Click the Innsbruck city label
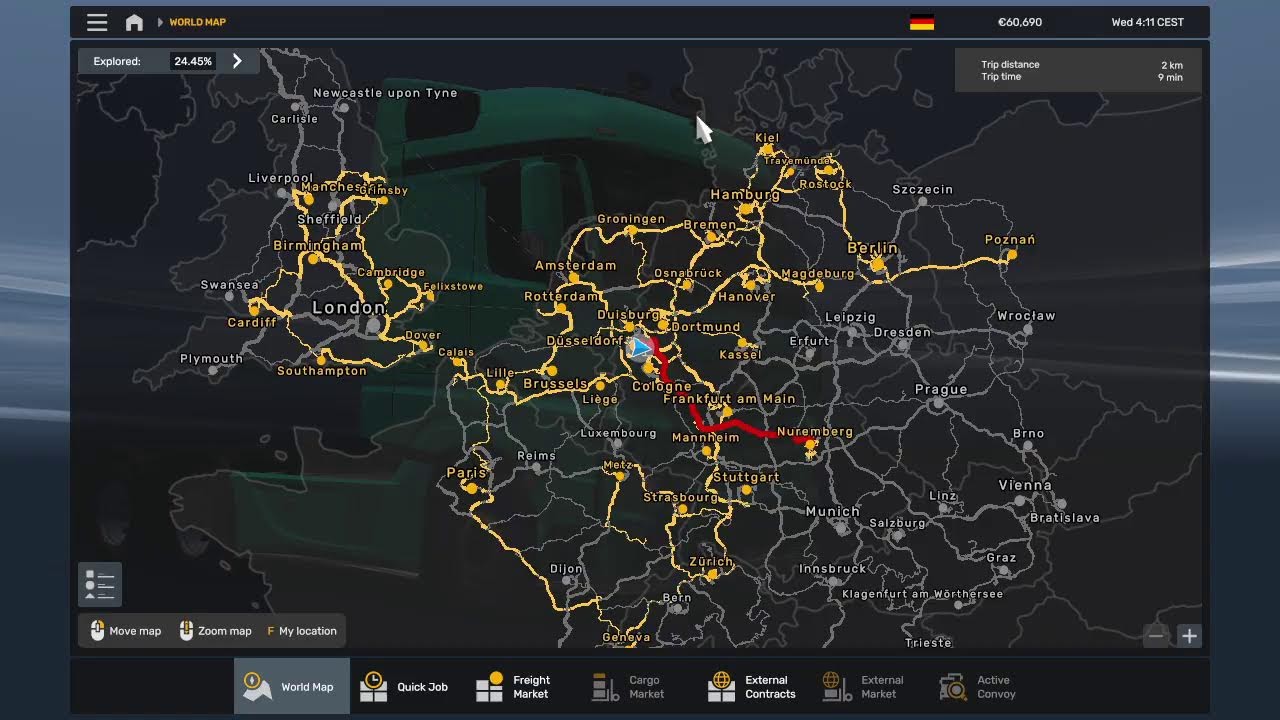Image resolution: width=1280 pixels, height=720 pixels. coord(833,569)
